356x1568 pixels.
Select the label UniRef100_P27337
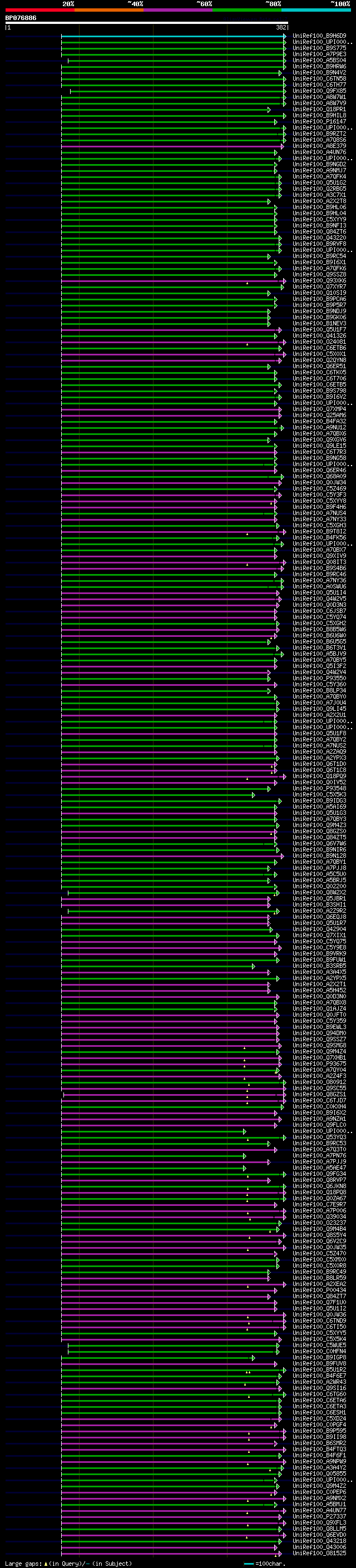coord(319,1517)
